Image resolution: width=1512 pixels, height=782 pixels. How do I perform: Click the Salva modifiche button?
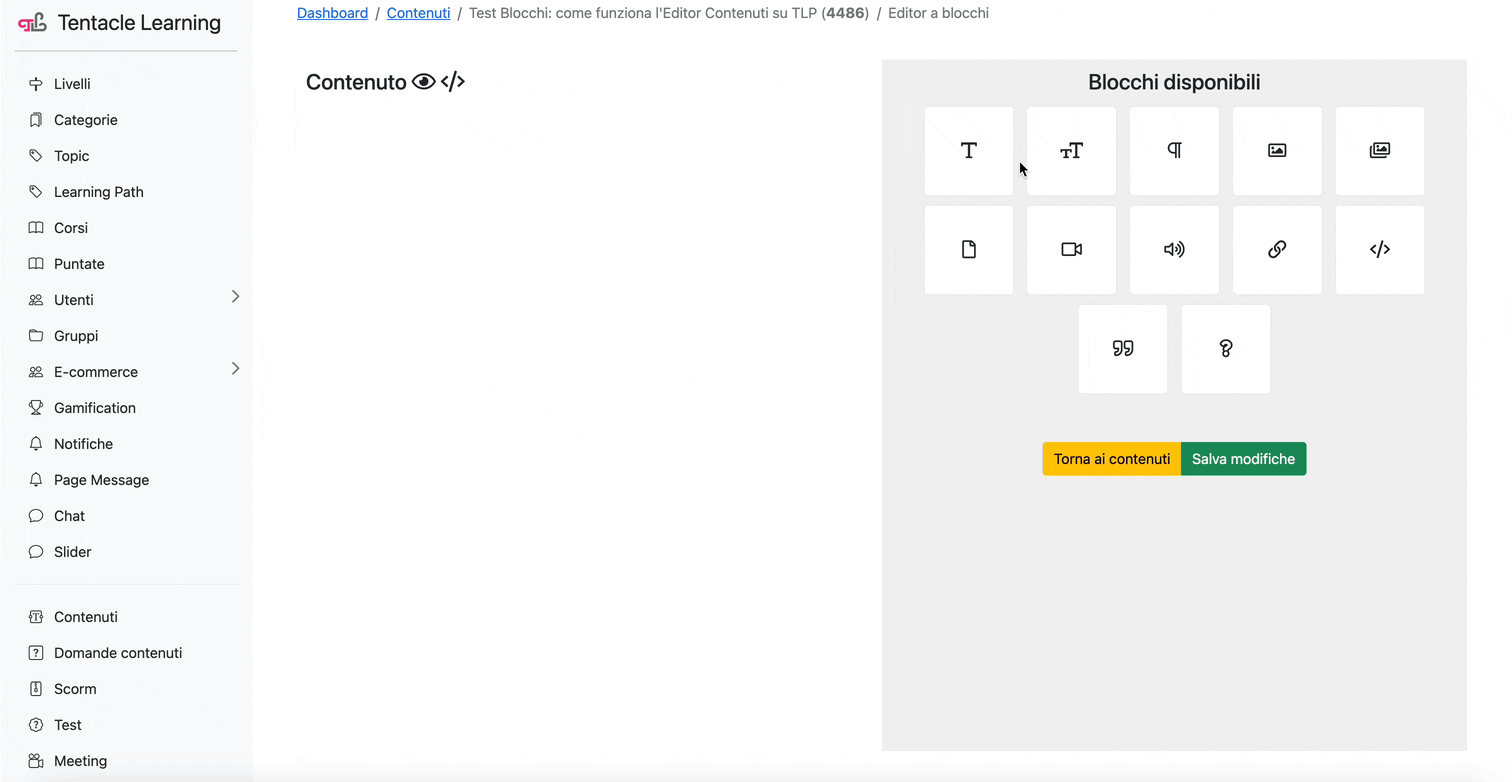coord(1243,458)
